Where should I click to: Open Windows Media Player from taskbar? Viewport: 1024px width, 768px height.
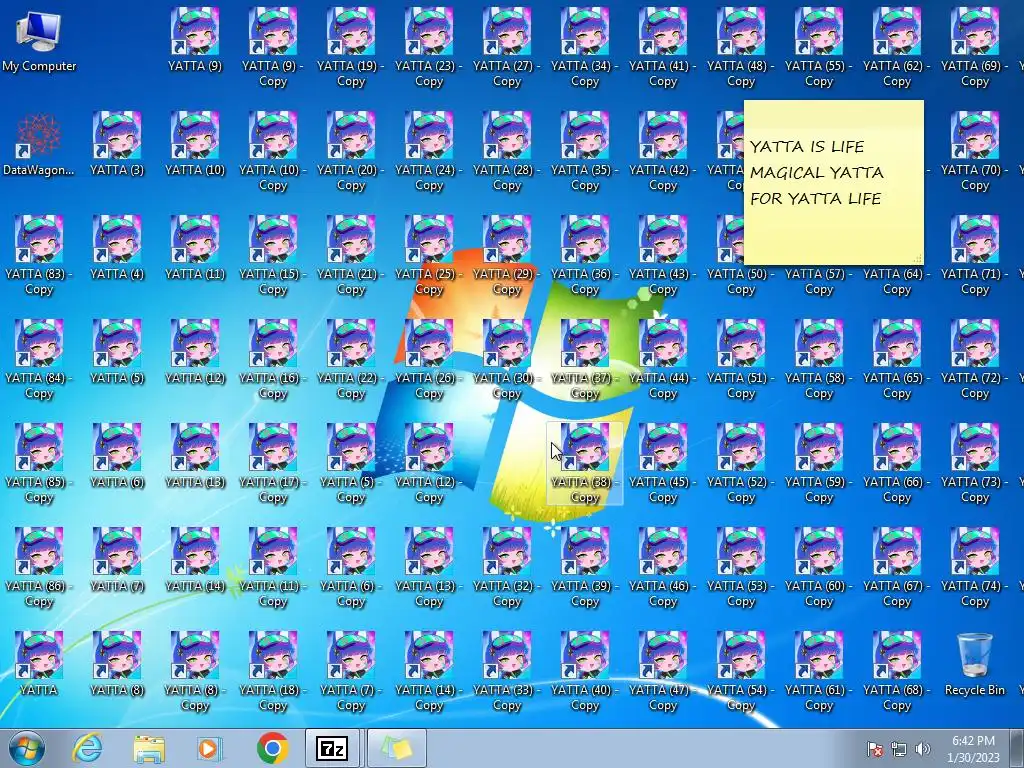[x=209, y=748]
